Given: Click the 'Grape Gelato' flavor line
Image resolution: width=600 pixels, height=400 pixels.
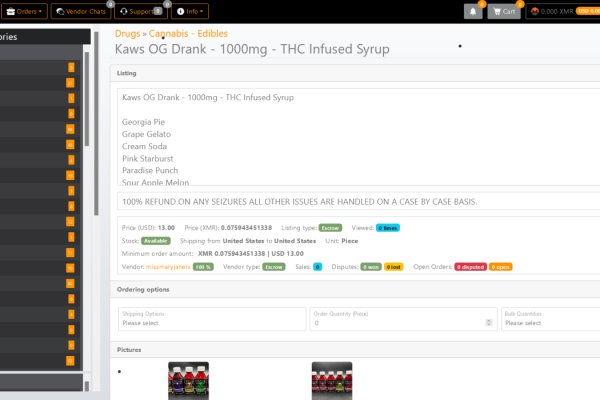Looking at the screenshot, I should (x=146, y=134).
